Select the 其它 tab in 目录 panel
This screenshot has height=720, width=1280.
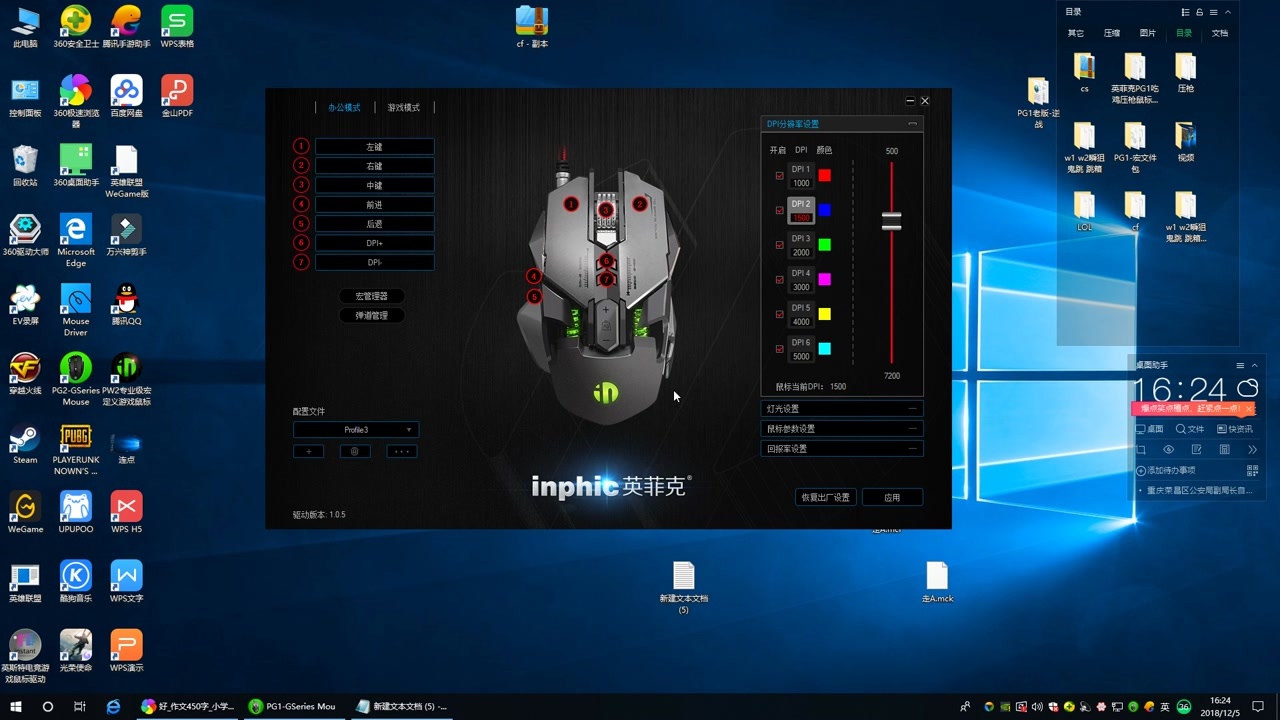pyautogui.click(x=1075, y=33)
